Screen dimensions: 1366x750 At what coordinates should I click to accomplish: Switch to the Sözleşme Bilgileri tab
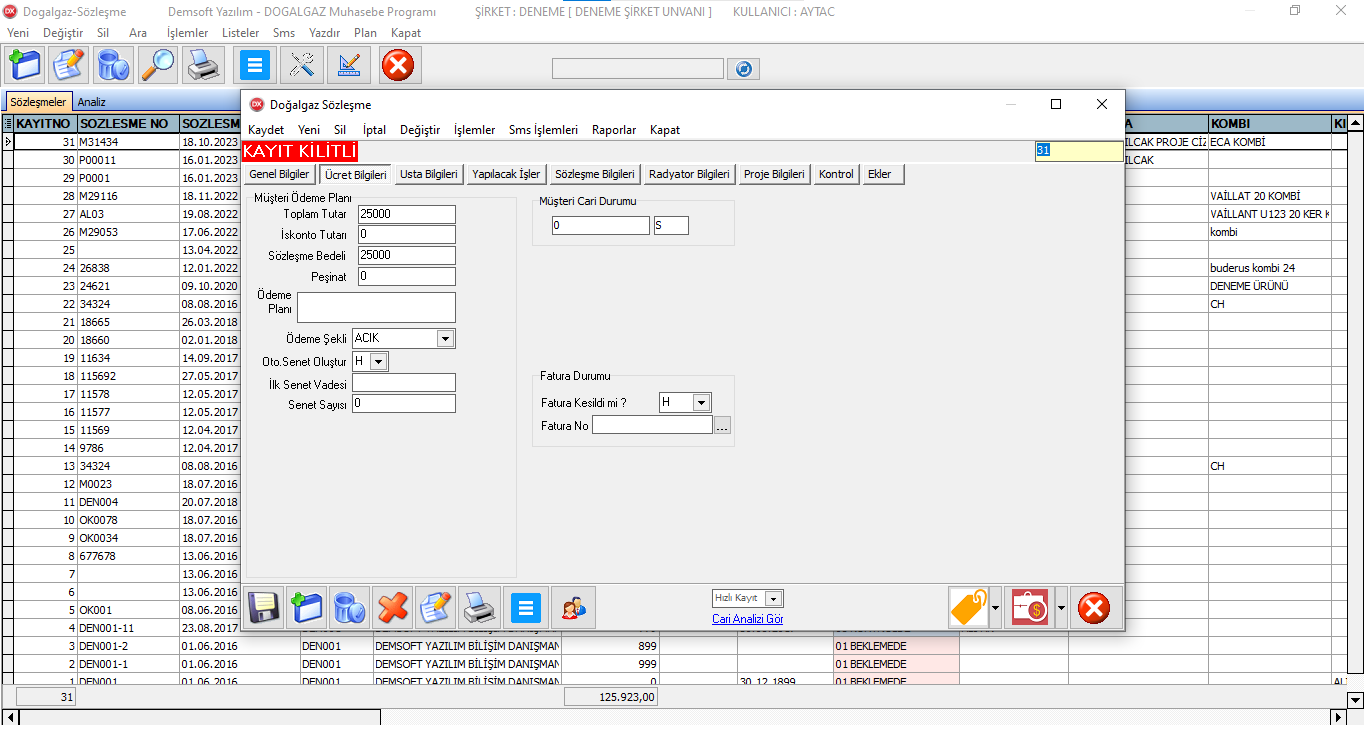(594, 174)
